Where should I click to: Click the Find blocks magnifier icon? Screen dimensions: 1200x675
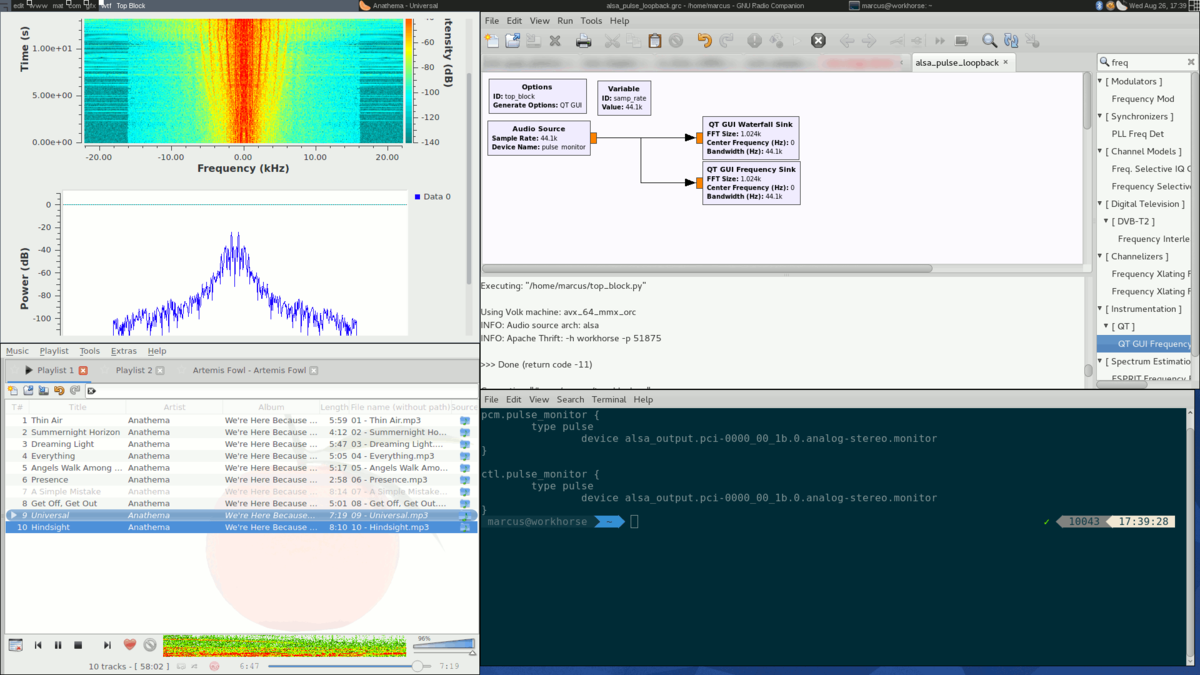click(991, 40)
